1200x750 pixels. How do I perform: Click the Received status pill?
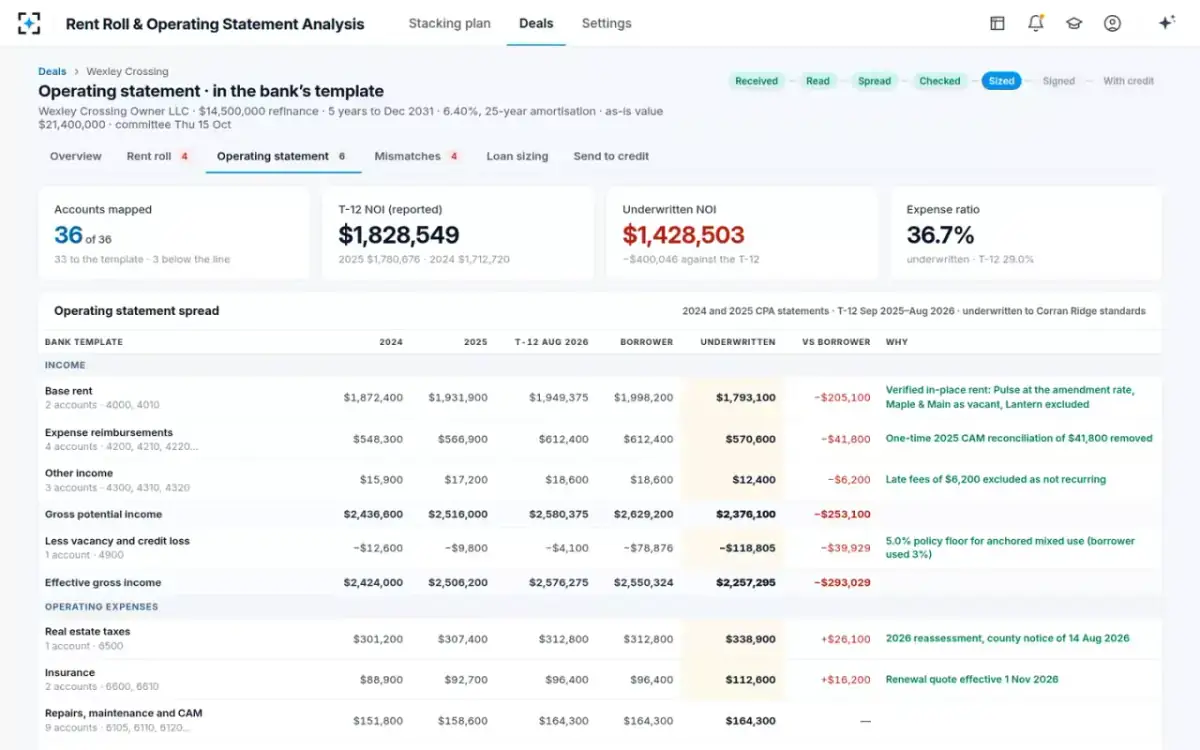click(x=756, y=81)
